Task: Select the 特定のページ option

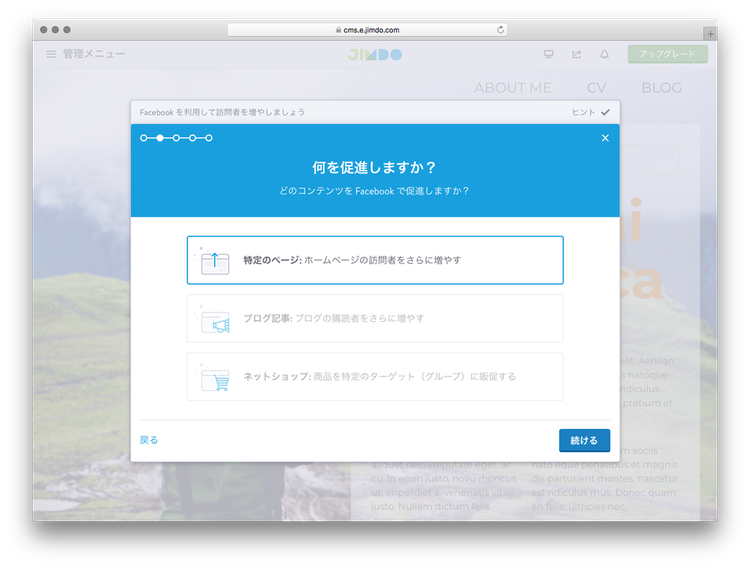Action: pyautogui.click(x=375, y=260)
